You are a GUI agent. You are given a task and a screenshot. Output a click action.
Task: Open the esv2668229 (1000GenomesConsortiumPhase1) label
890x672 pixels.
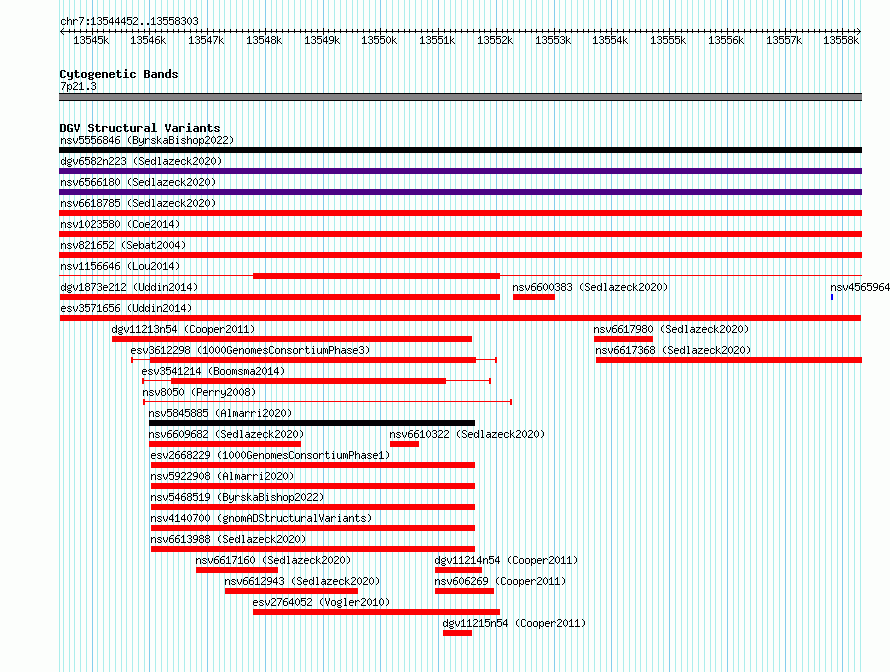click(270, 455)
